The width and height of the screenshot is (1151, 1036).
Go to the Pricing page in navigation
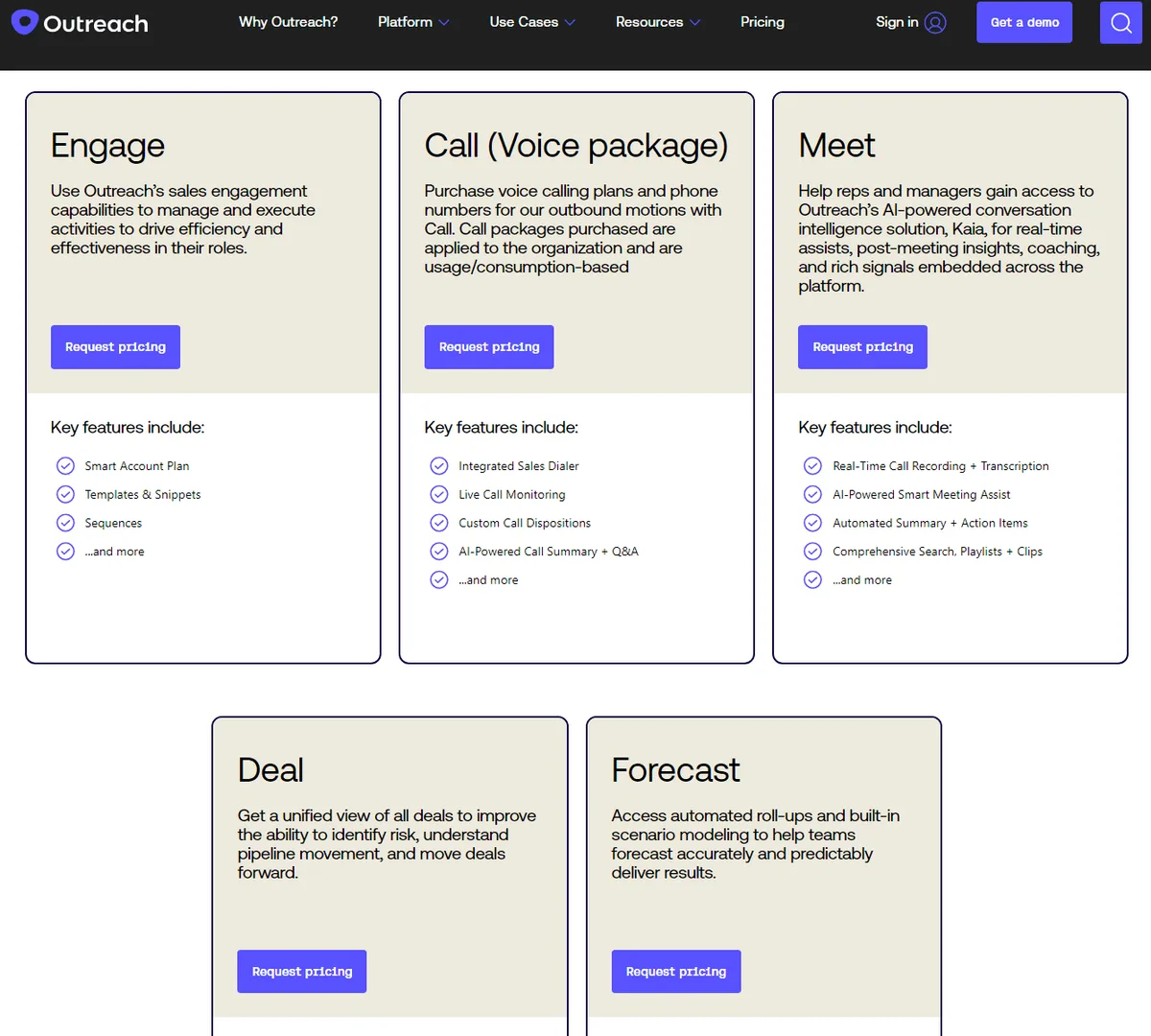[763, 22]
